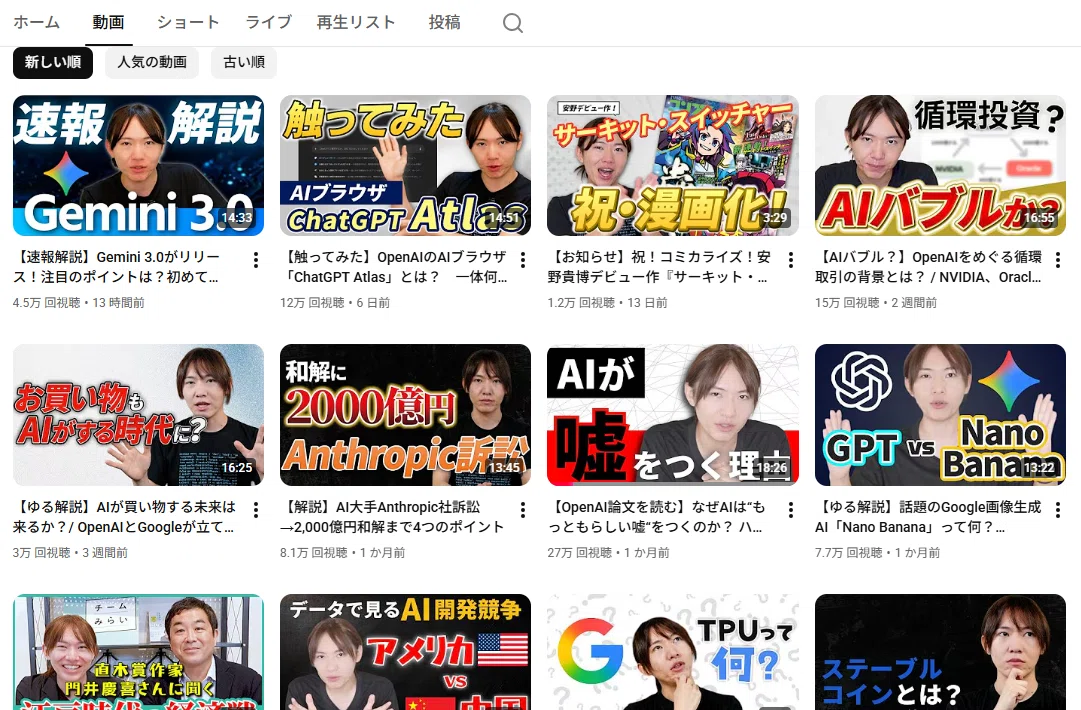This screenshot has width=1081, height=710.
Task: Open more options for Gemini 3.0 video
Action: point(256,260)
